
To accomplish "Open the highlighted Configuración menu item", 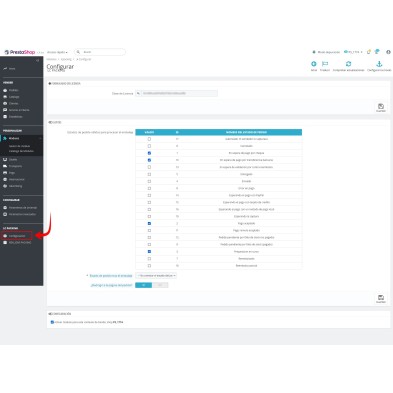I will [17, 236].
